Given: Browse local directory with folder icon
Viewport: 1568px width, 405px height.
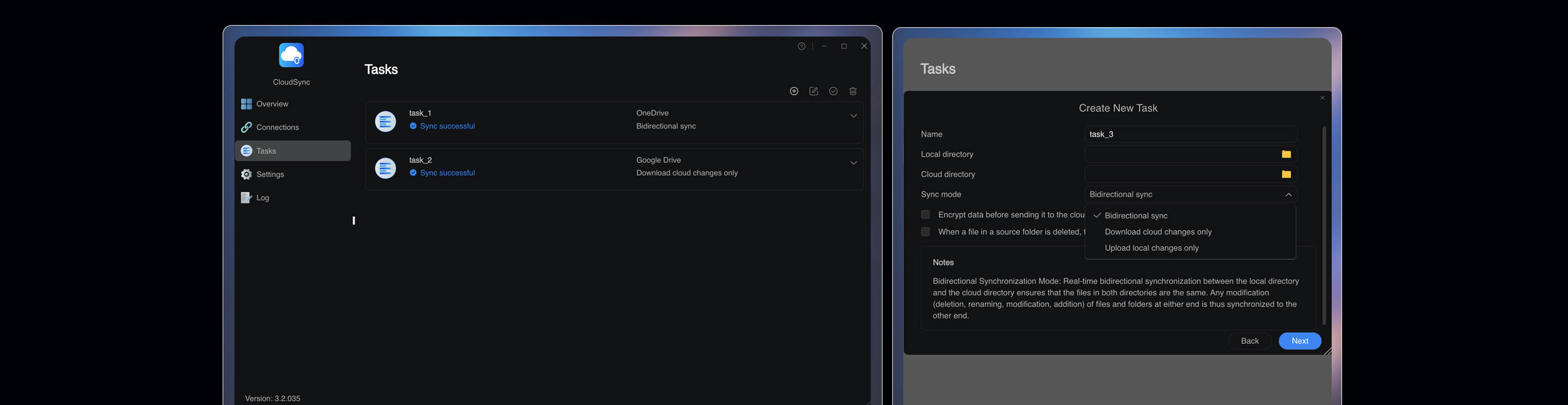Looking at the screenshot, I should (1286, 154).
